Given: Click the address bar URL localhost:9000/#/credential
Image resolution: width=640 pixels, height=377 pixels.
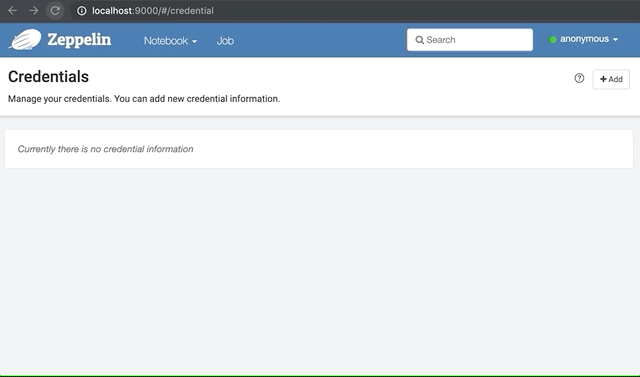Looking at the screenshot, I should (153, 11).
